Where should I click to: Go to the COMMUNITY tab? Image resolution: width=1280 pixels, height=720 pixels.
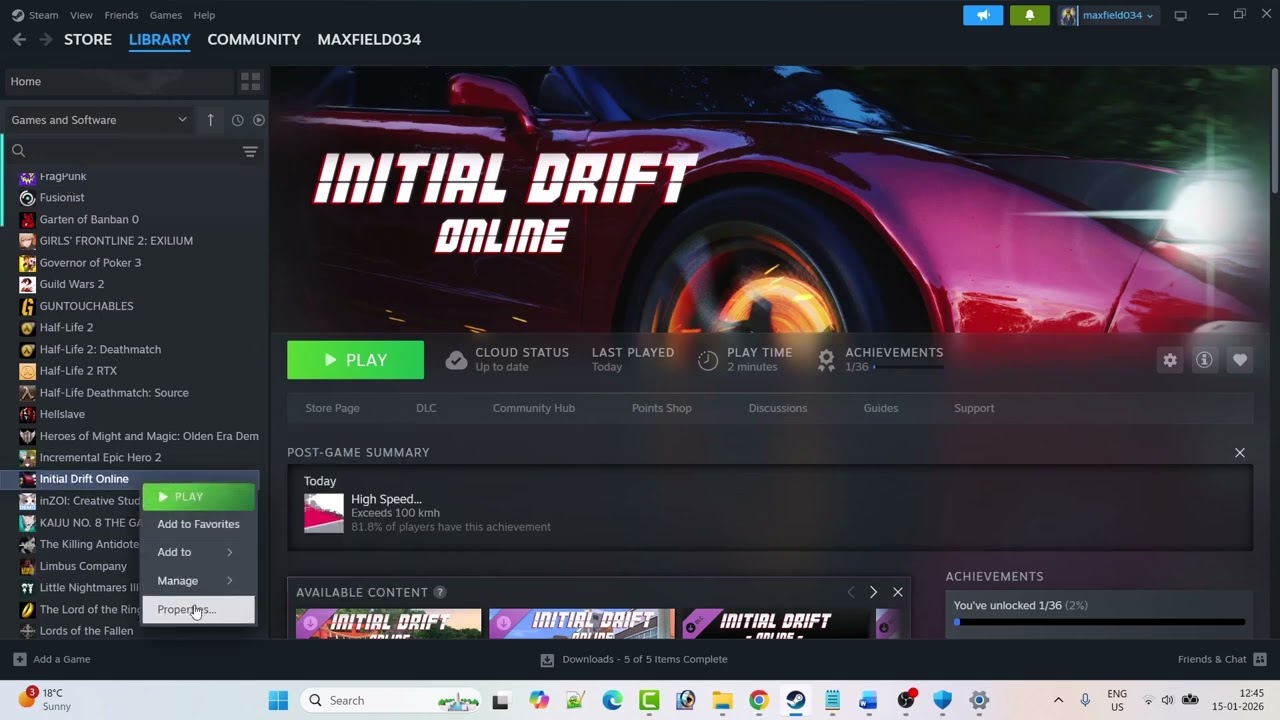(x=254, y=39)
